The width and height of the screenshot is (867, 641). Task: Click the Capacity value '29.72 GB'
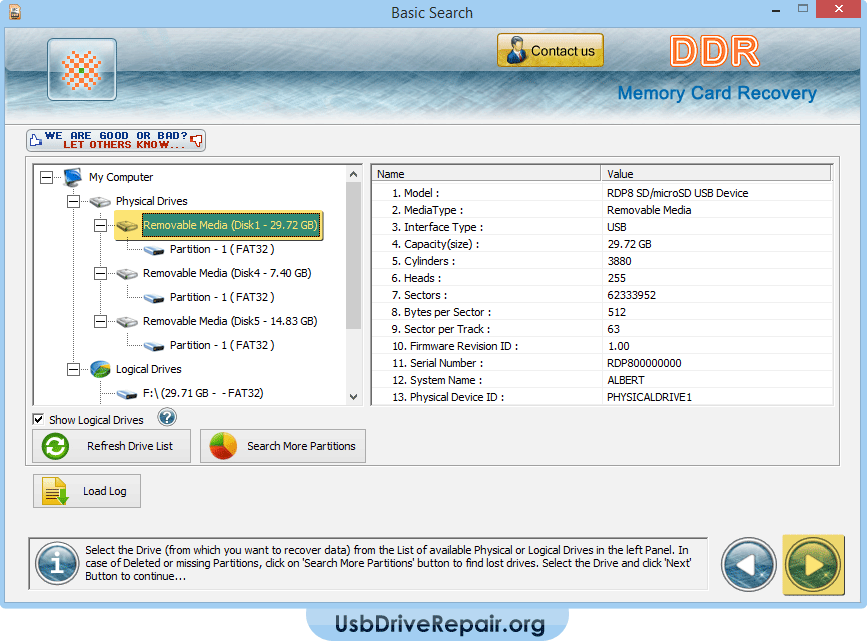pyautogui.click(x=629, y=244)
